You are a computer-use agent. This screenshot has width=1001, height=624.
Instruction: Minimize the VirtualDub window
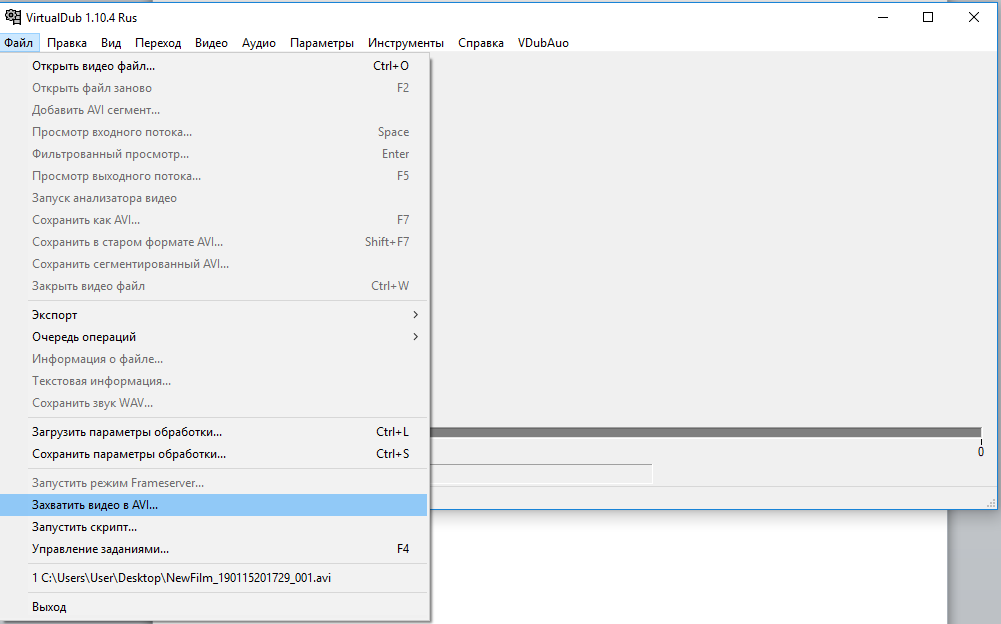click(x=883, y=17)
